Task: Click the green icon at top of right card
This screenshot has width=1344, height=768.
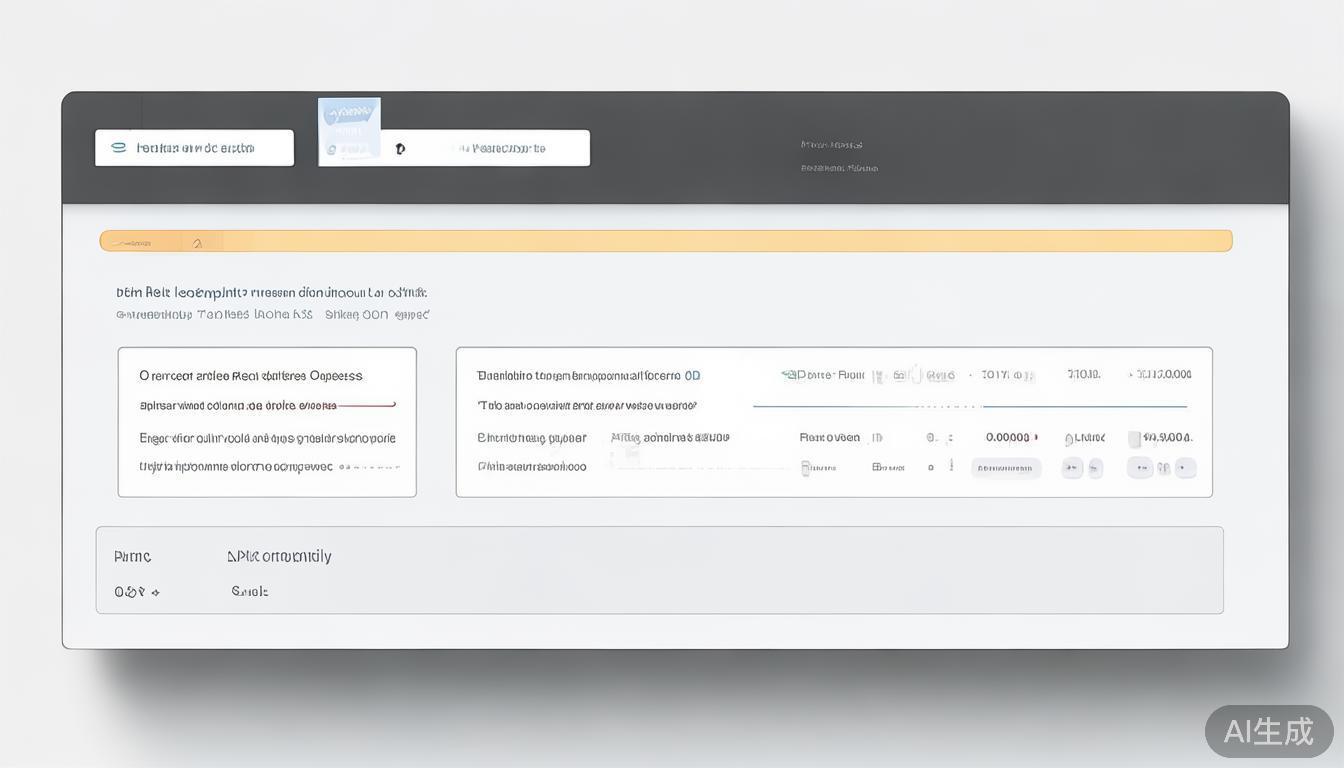Action: [788, 375]
